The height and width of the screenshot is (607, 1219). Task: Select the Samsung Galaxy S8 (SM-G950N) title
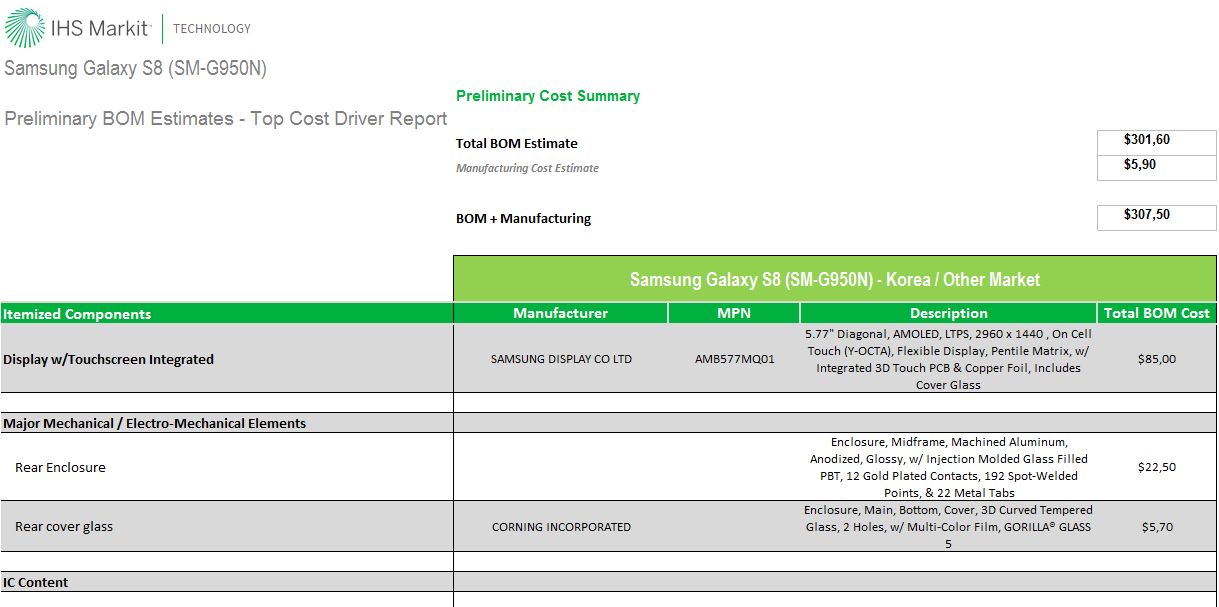135,68
